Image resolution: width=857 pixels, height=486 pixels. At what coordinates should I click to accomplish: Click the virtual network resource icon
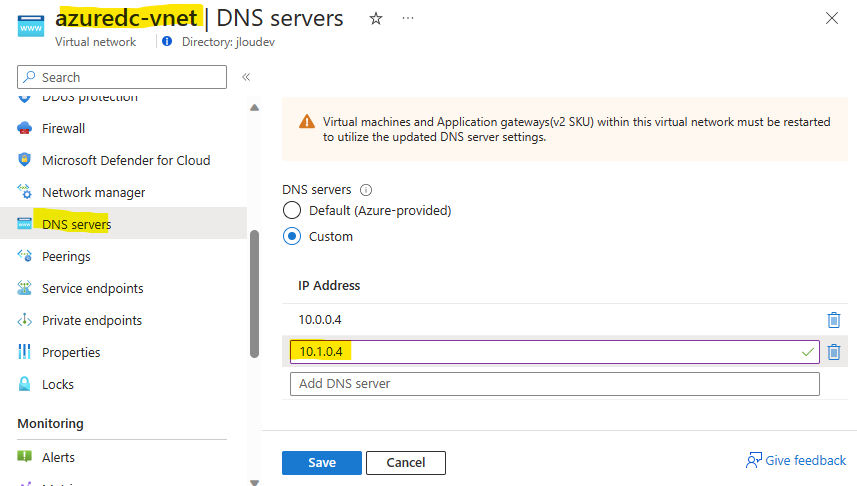click(x=31, y=27)
